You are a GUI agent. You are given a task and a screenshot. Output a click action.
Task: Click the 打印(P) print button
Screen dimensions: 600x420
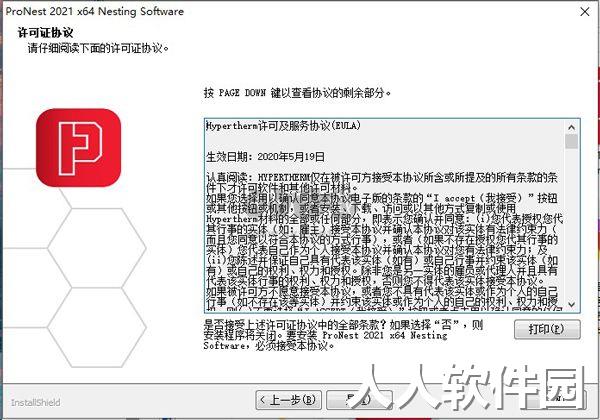point(547,329)
